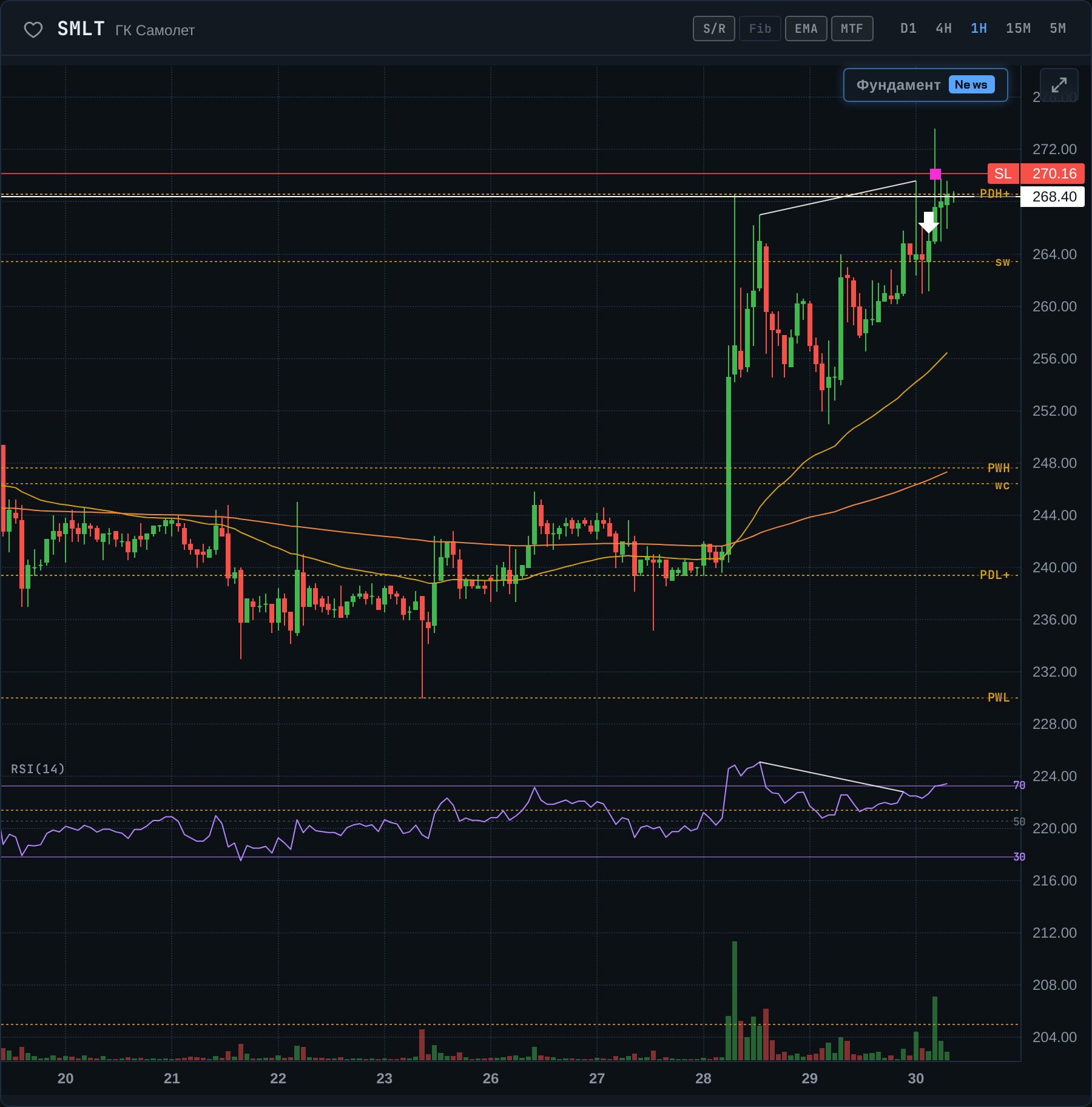Add SMLT to favorites with heart icon
This screenshot has width=1092, height=1107.
tap(33, 29)
